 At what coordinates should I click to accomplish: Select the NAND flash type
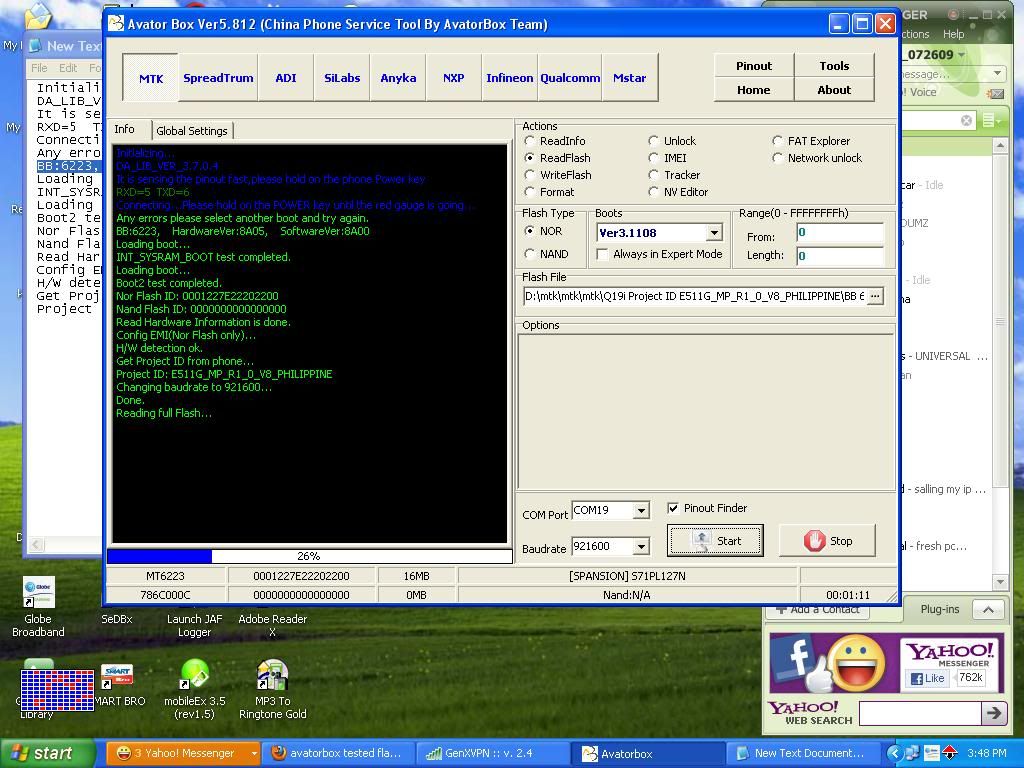(x=530, y=254)
